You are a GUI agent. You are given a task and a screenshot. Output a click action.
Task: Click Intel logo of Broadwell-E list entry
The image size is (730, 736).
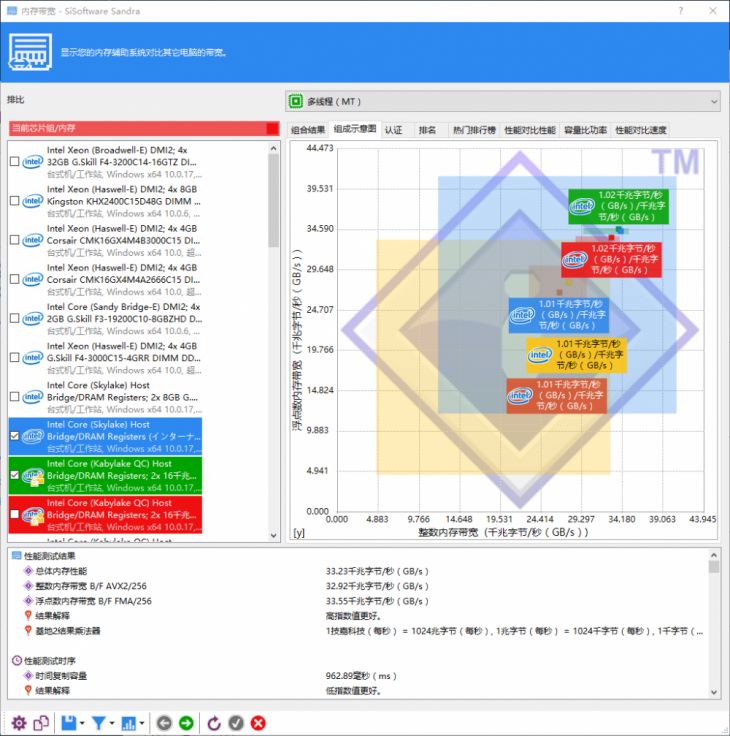tap(33, 161)
